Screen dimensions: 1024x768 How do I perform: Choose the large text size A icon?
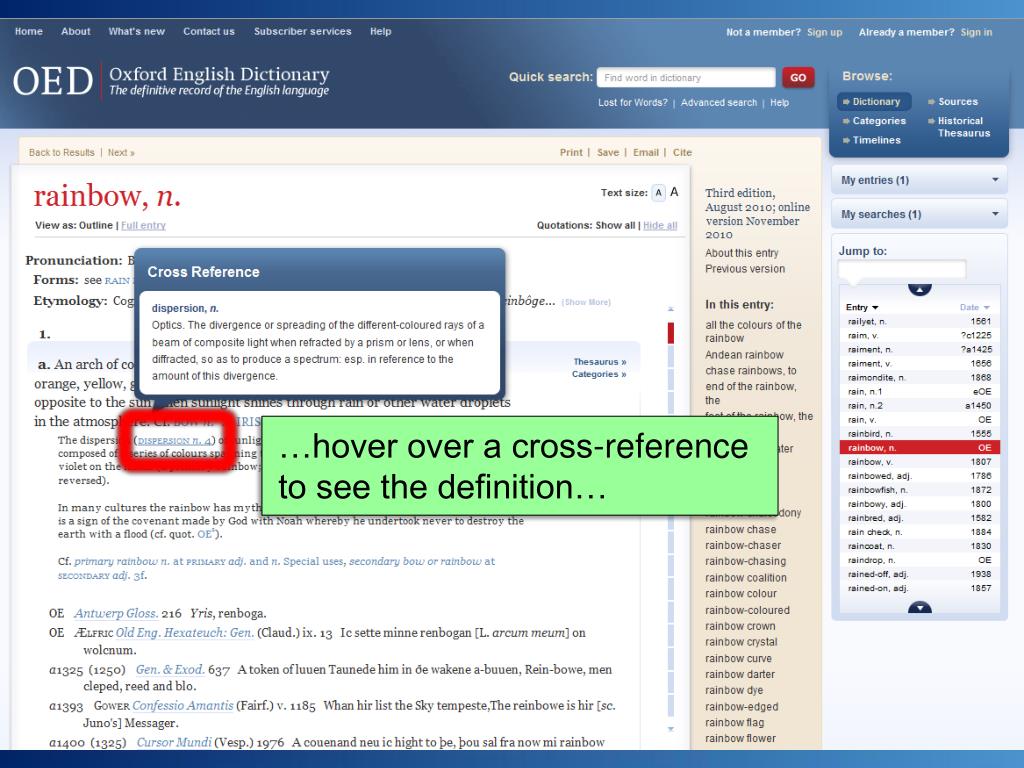(674, 192)
